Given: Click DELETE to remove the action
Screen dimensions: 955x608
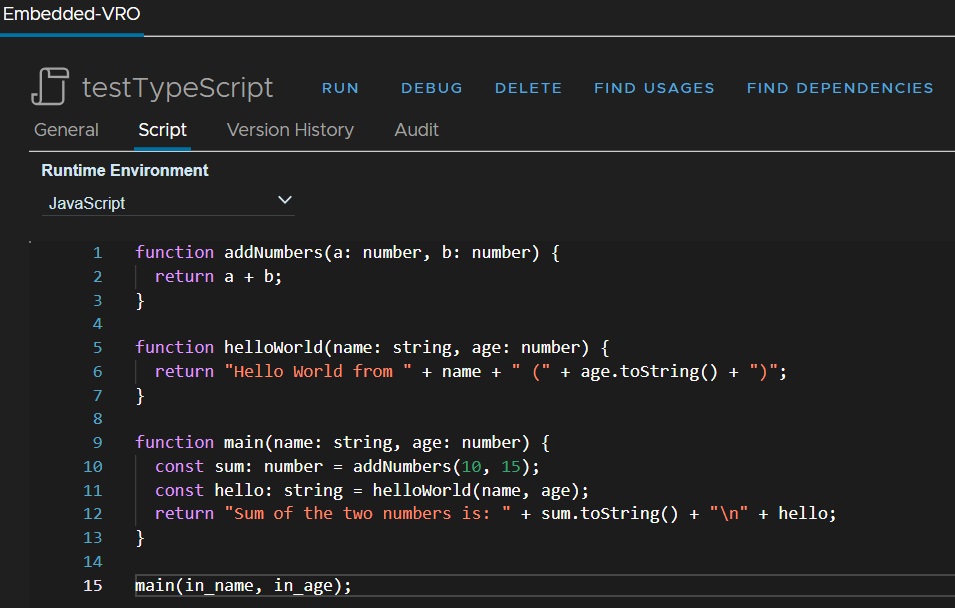Looking at the screenshot, I should pyautogui.click(x=528, y=88).
